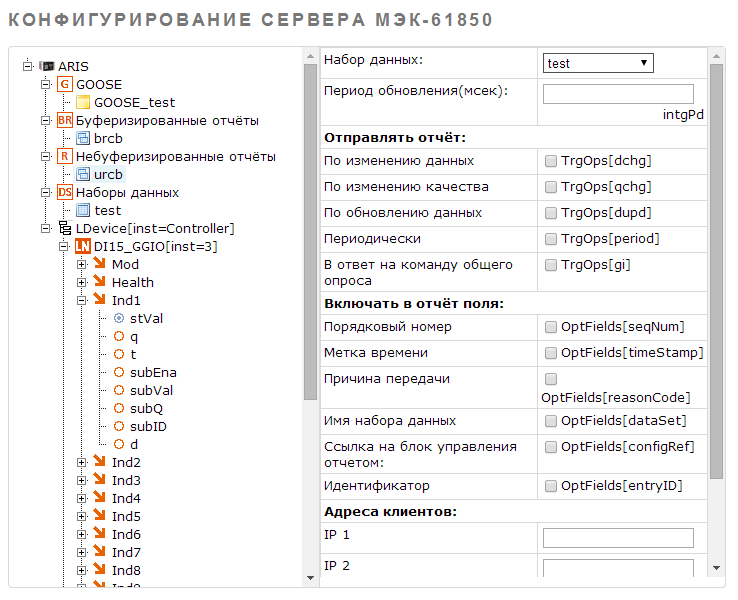Click the orange circle icon beside t
This screenshot has width=738, height=600.
(x=119, y=354)
